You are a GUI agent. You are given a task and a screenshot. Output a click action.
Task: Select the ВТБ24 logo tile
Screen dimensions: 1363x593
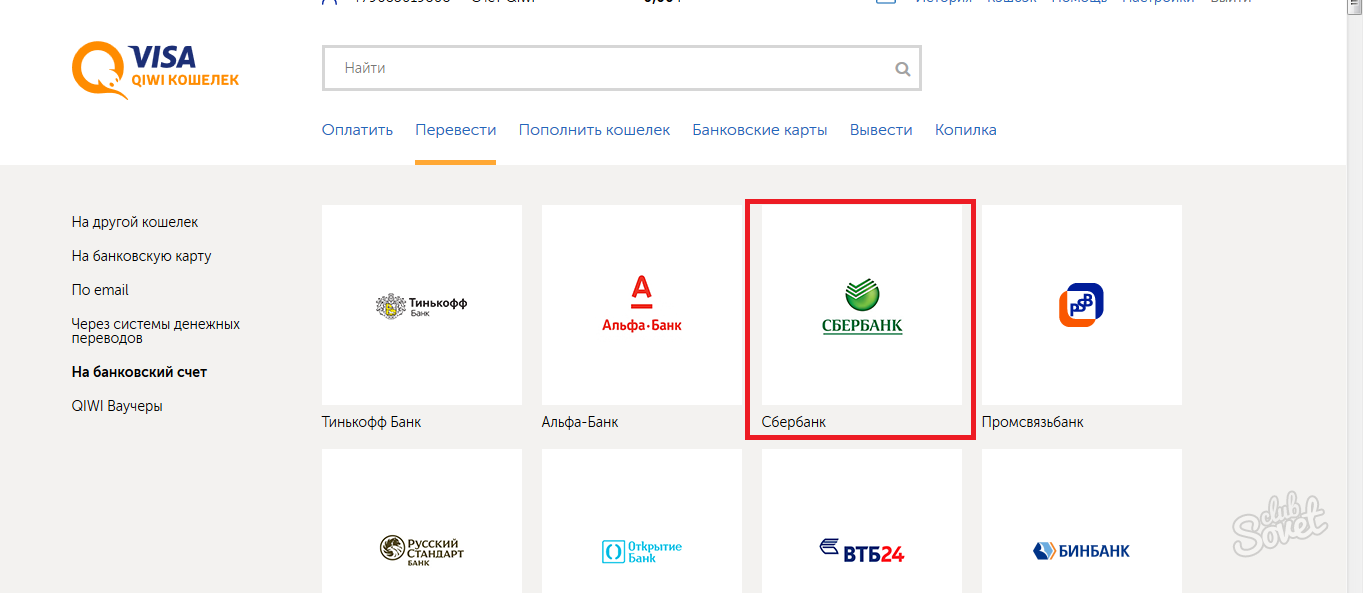tap(862, 521)
